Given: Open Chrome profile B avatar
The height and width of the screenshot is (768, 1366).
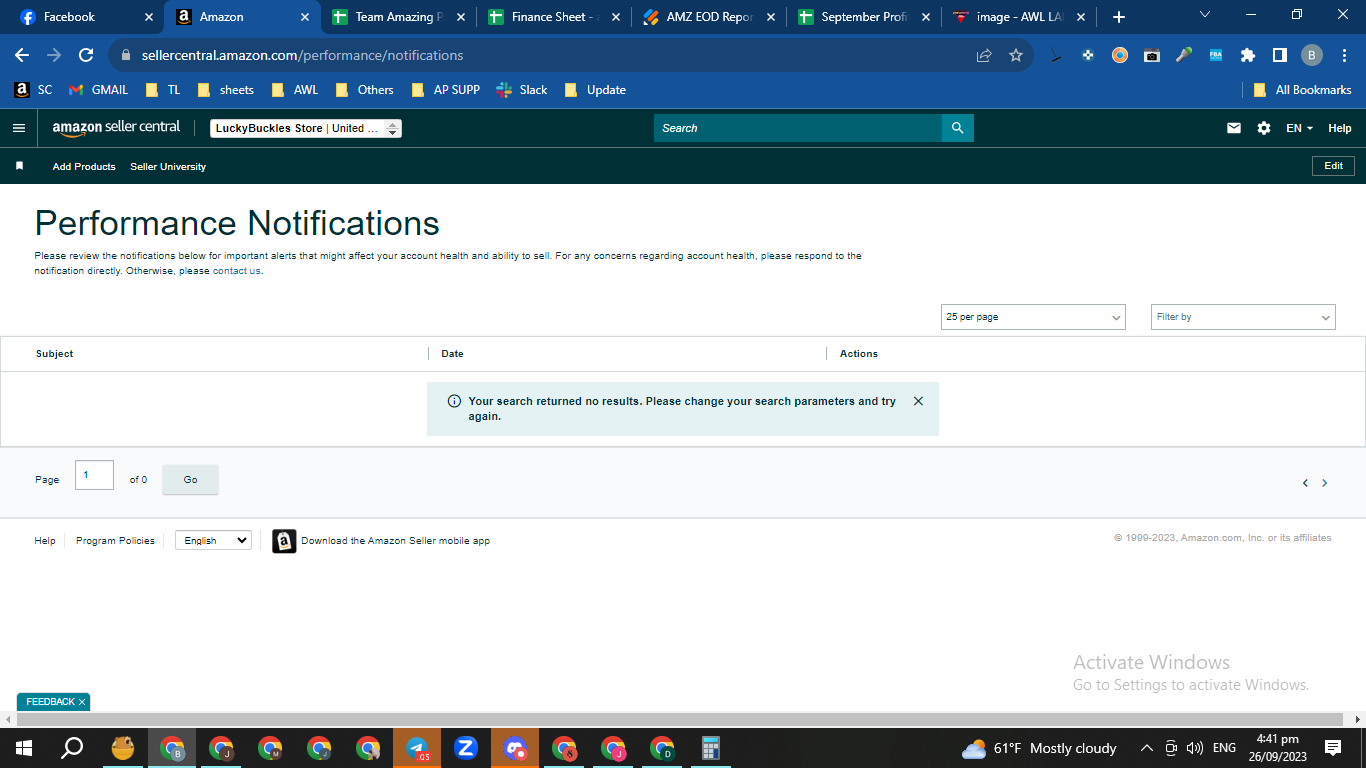Looking at the screenshot, I should [1312, 55].
